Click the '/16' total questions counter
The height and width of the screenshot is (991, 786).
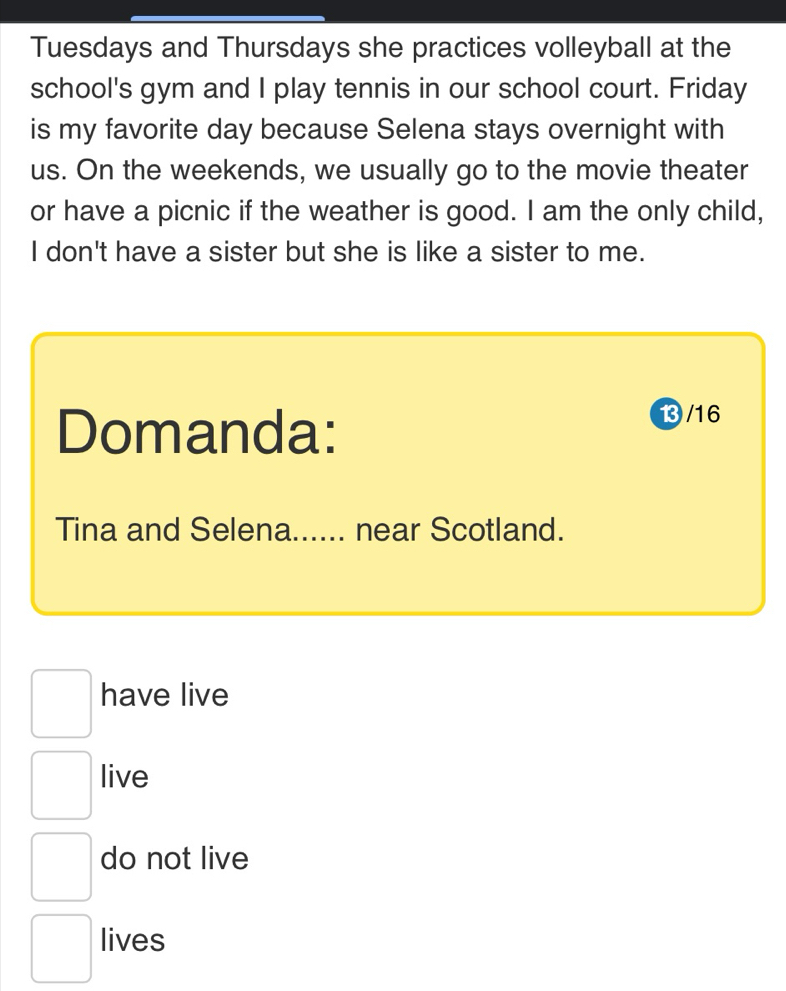pos(703,414)
